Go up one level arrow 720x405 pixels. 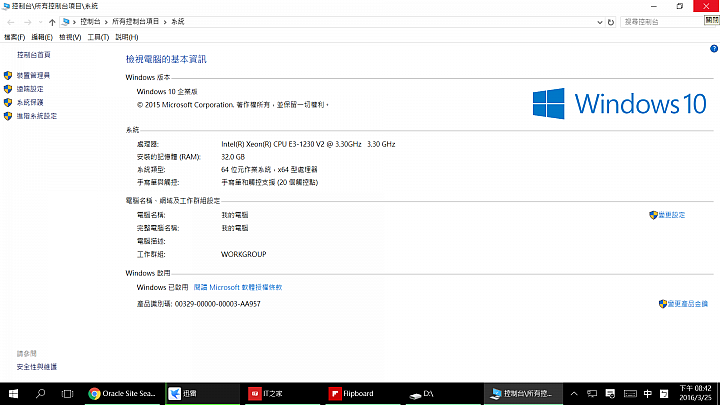[x=52, y=22]
